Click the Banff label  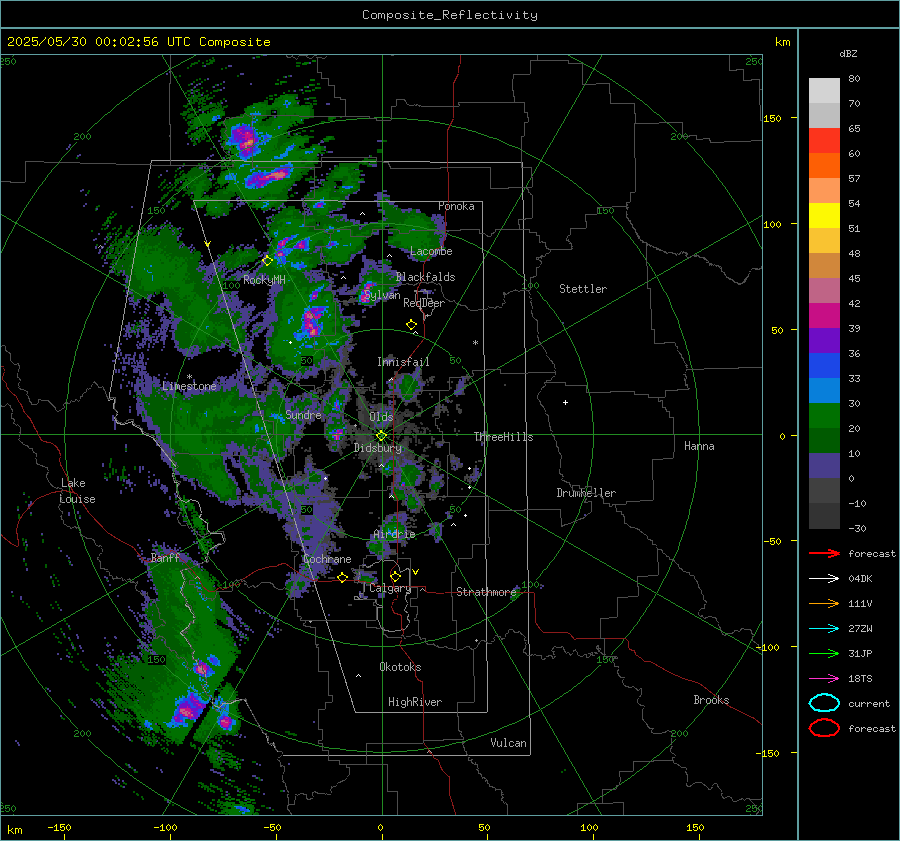point(165,558)
